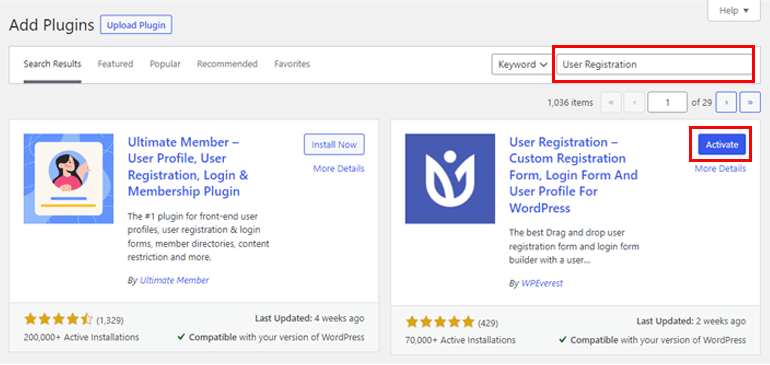This screenshot has height=365, width=770.
Task: Click the 'of 29' page total text
Action: pyautogui.click(x=702, y=103)
